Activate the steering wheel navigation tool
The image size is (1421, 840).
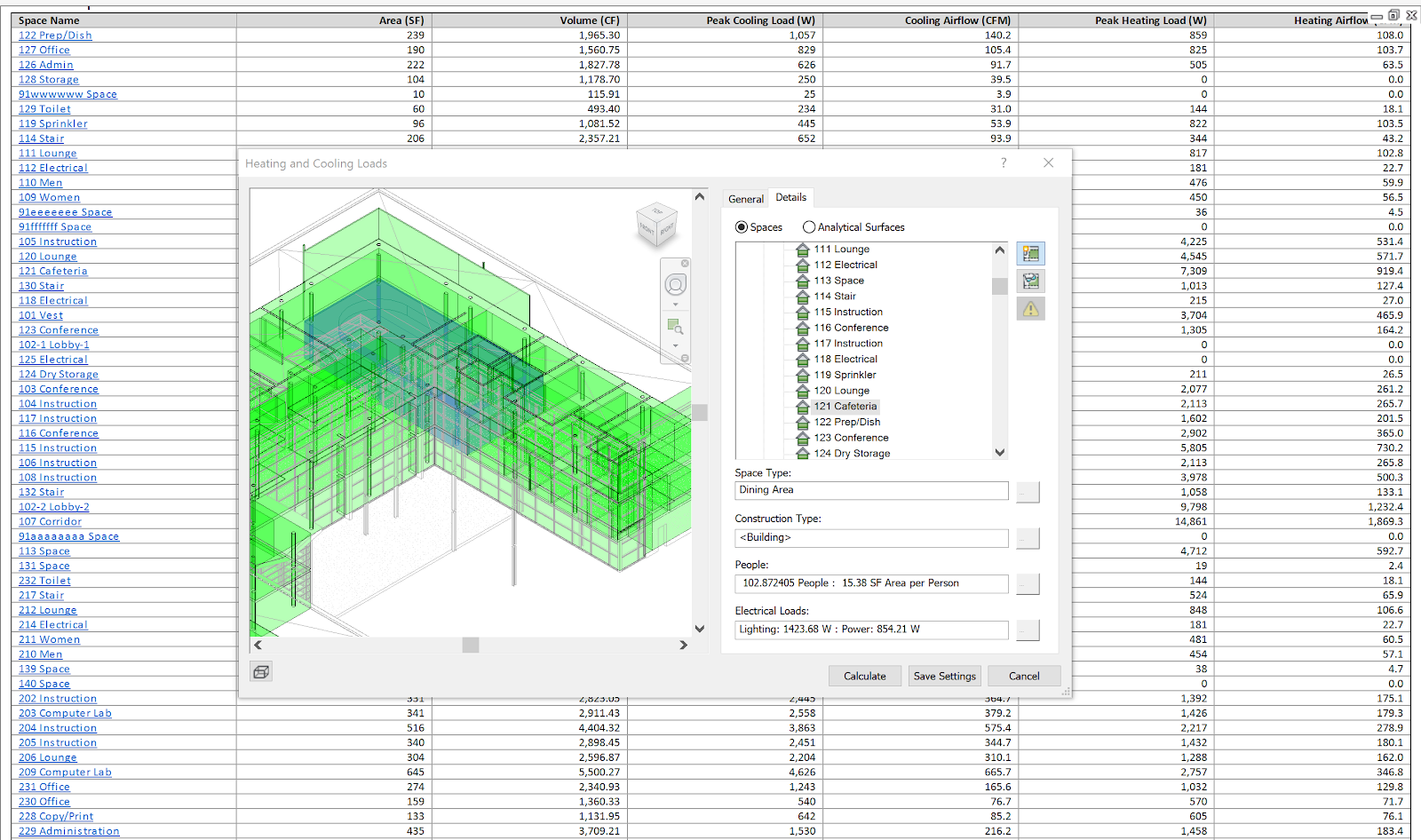click(675, 285)
